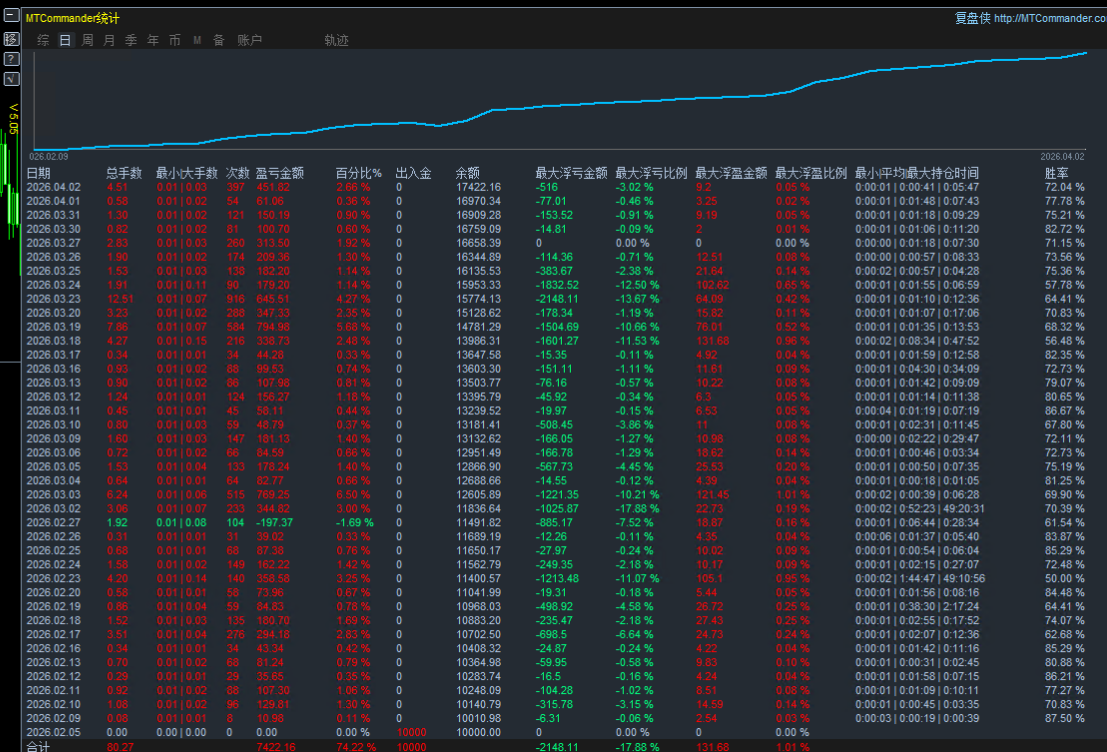1107x752 pixels.
Task: Switch to the 周 weekly tab
Action: point(87,40)
